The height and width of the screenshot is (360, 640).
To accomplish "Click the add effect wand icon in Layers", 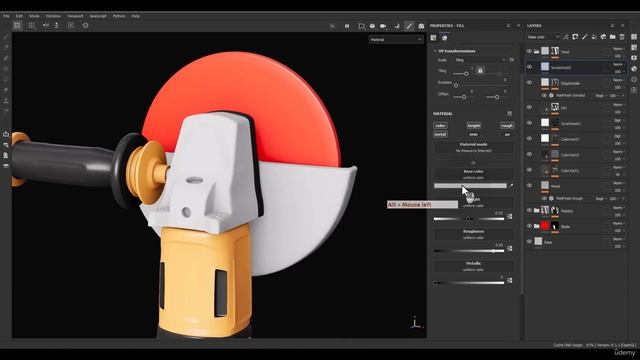I will pos(566,37).
